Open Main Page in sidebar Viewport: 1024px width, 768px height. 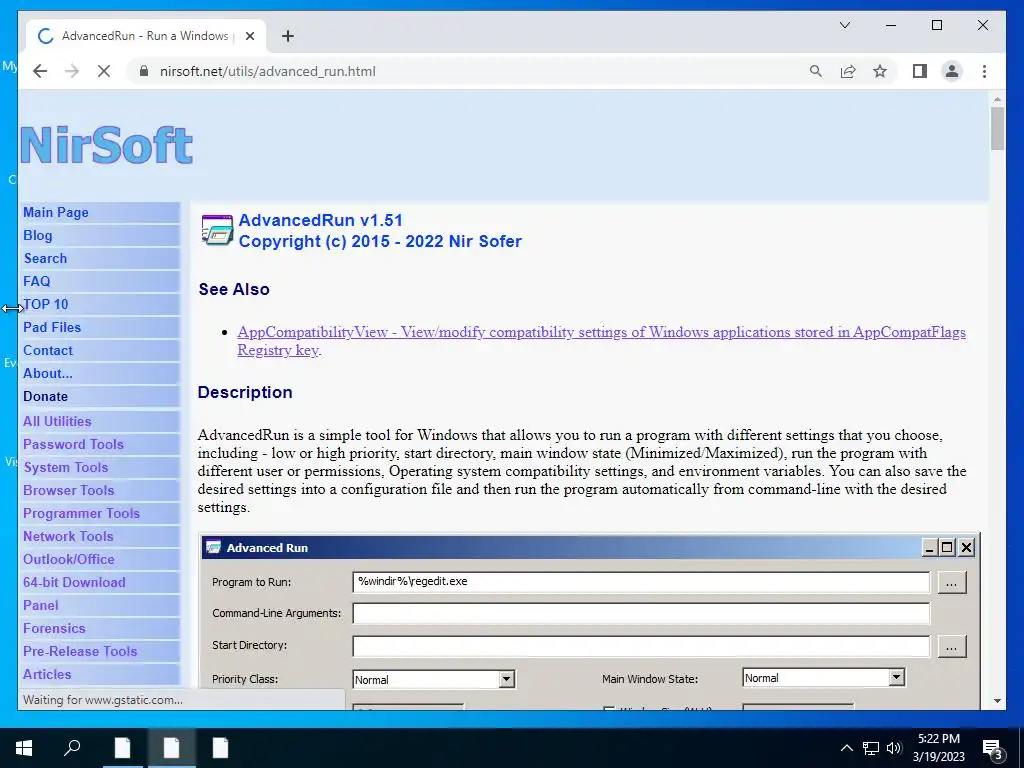(56, 212)
